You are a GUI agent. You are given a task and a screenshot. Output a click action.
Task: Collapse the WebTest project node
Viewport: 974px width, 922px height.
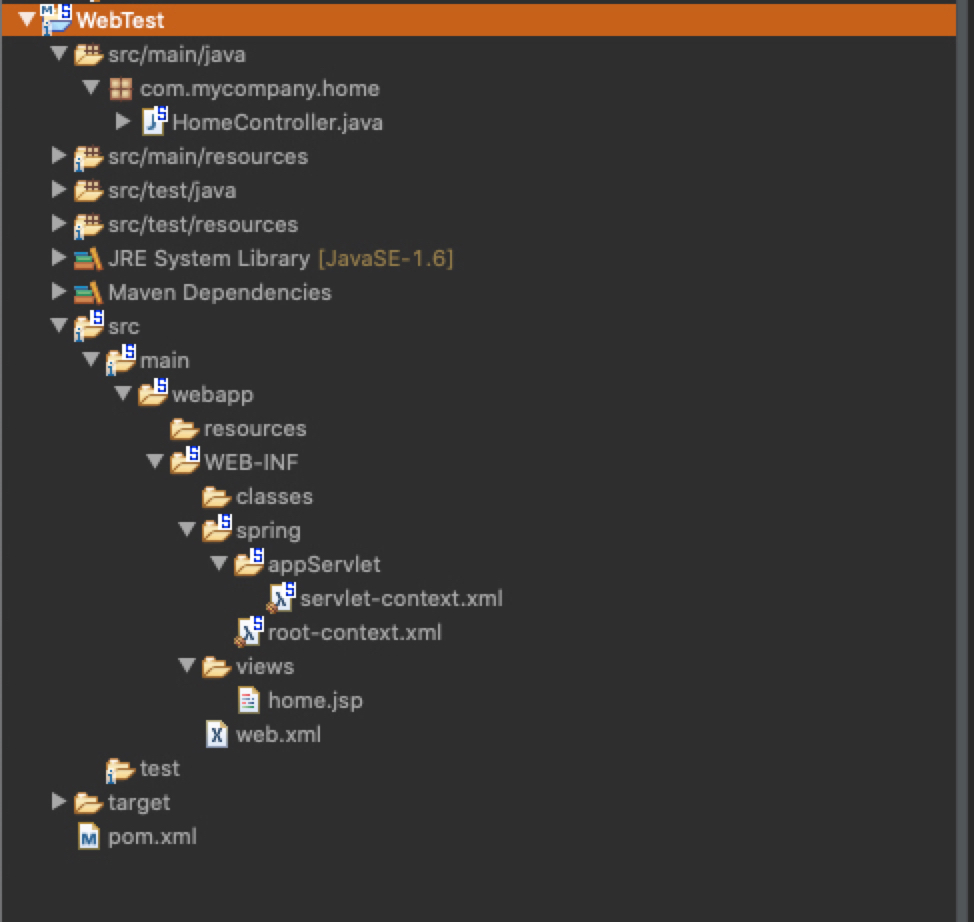[x=27, y=20]
